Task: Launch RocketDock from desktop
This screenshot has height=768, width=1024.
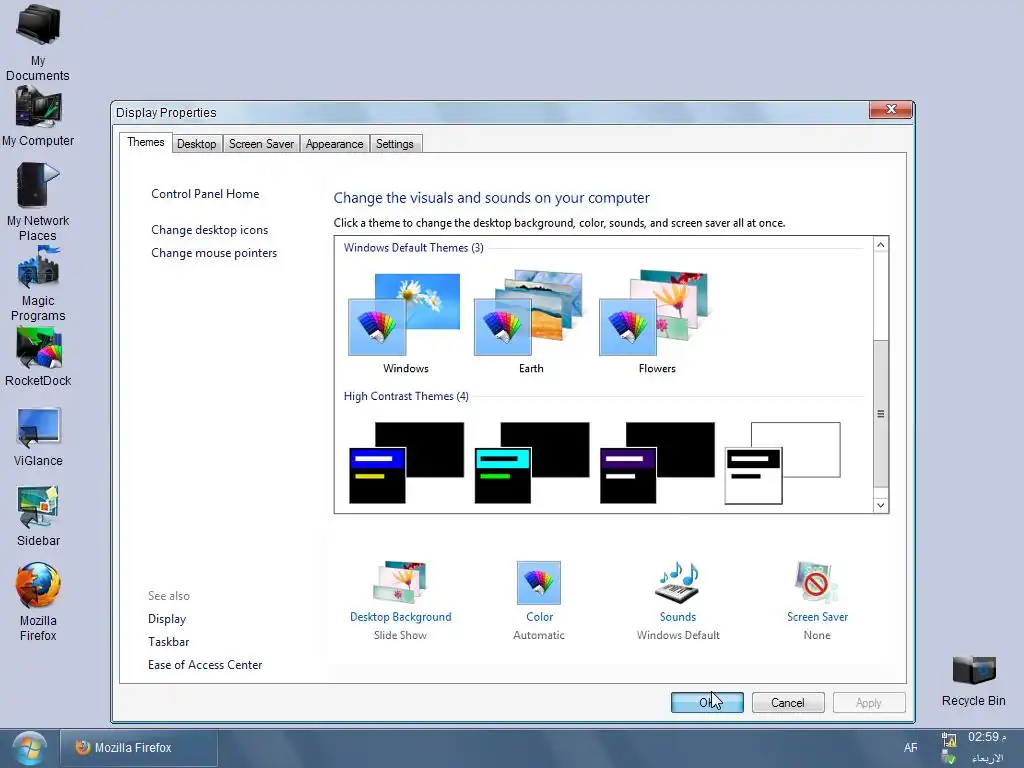Action: coord(38,357)
